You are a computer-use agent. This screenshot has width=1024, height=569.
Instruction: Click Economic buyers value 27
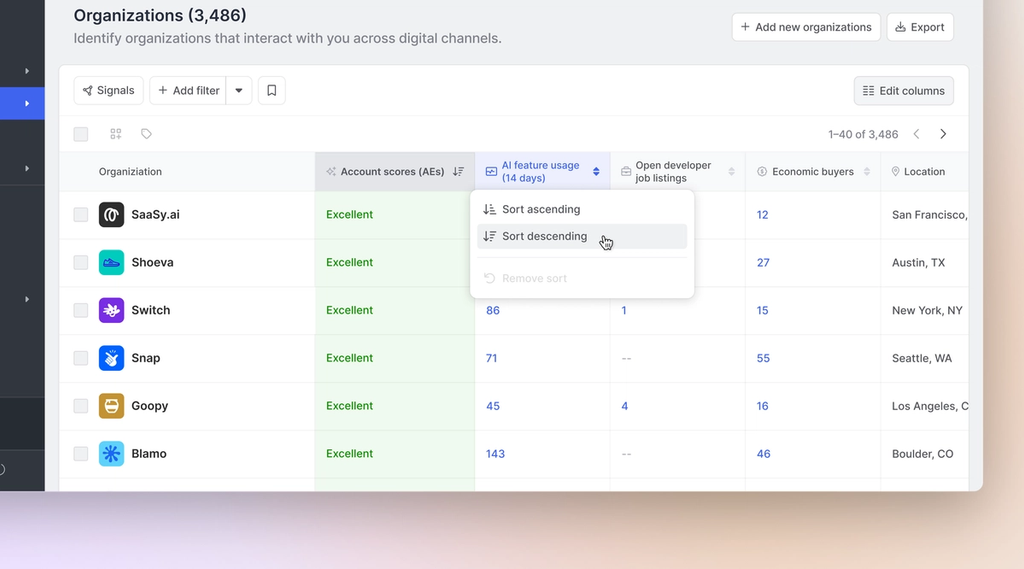point(763,263)
